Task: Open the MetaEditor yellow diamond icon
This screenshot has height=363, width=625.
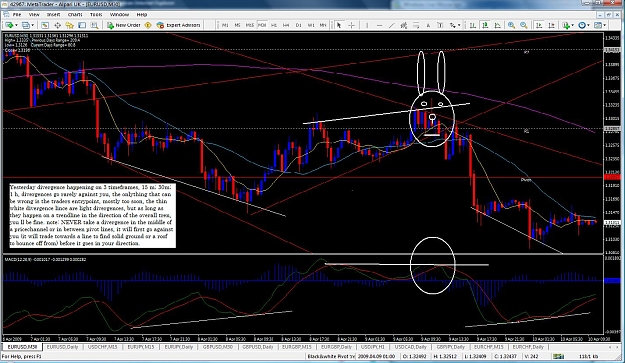Action: (148, 25)
